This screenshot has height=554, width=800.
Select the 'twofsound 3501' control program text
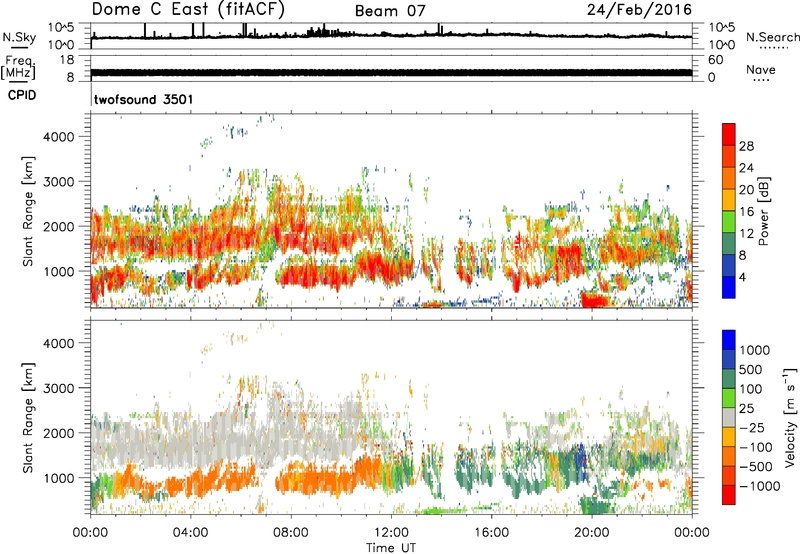click(144, 99)
